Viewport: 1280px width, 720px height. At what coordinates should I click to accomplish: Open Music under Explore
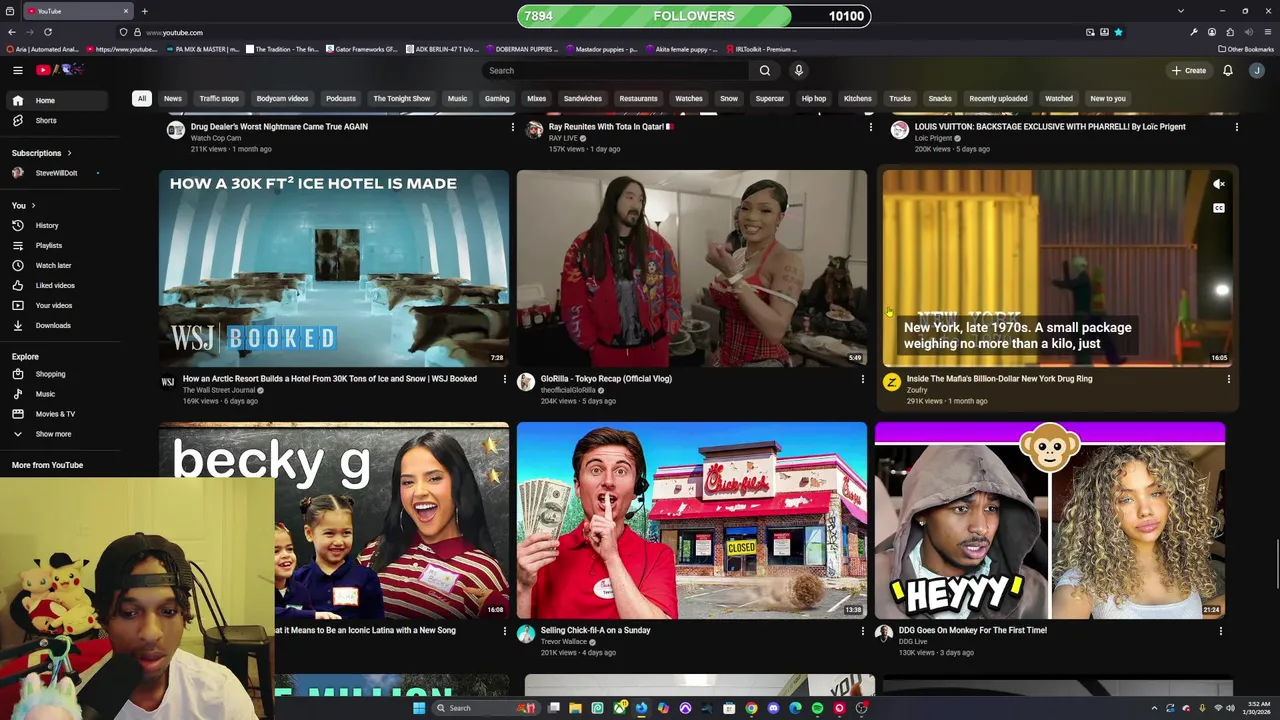coord(57,394)
